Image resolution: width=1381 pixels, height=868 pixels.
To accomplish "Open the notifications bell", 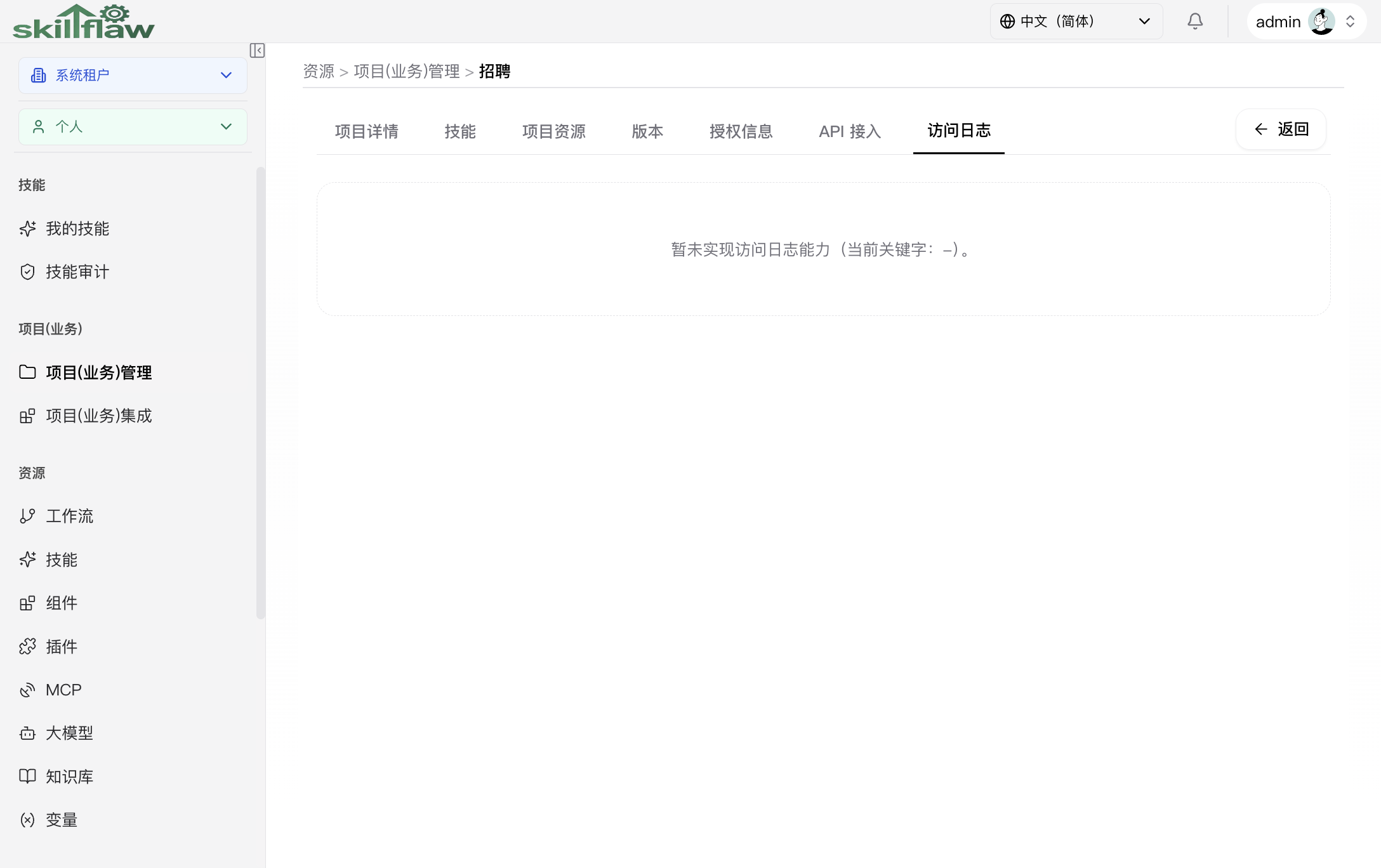I will click(1195, 22).
